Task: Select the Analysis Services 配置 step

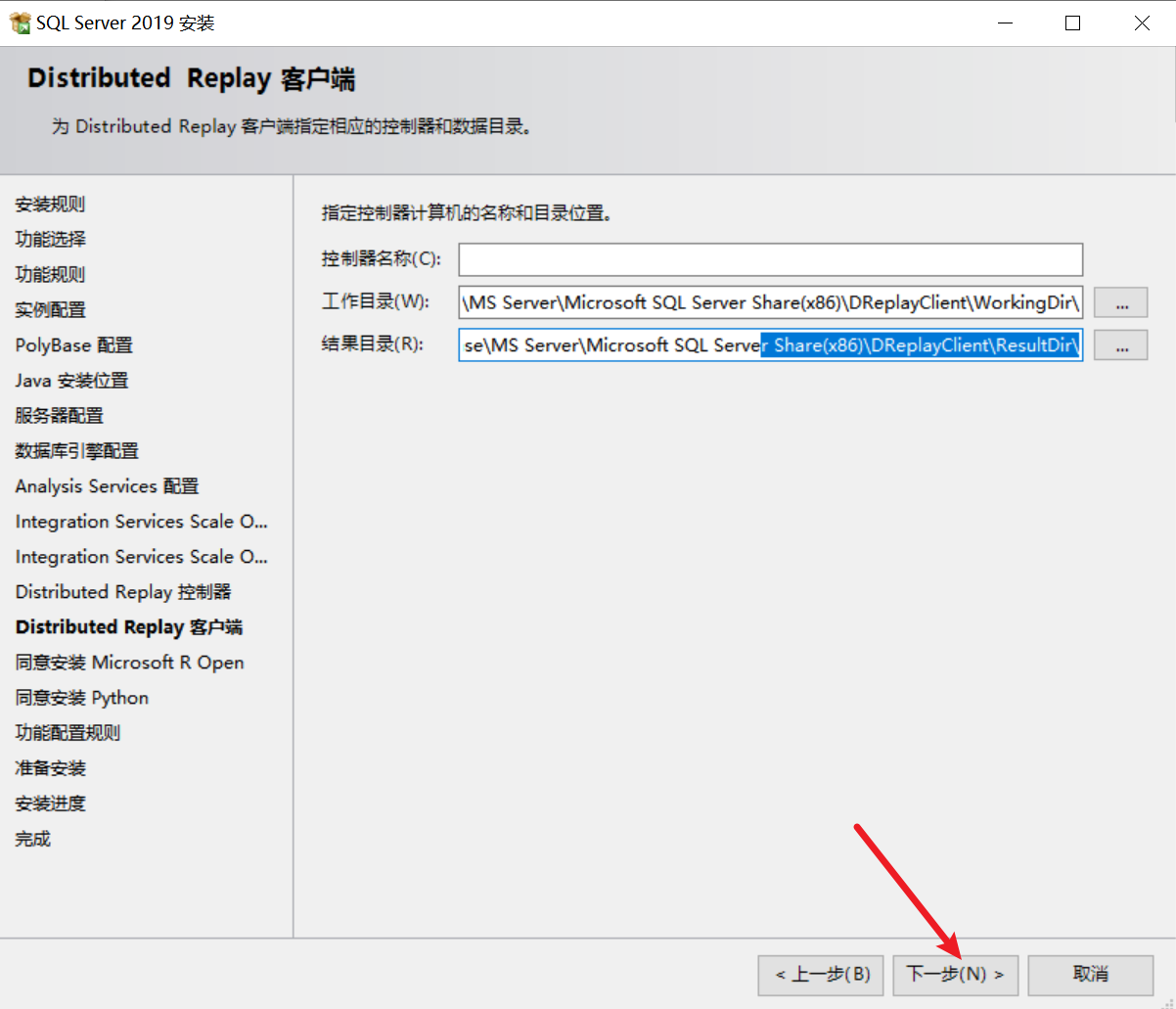Action: (x=107, y=486)
